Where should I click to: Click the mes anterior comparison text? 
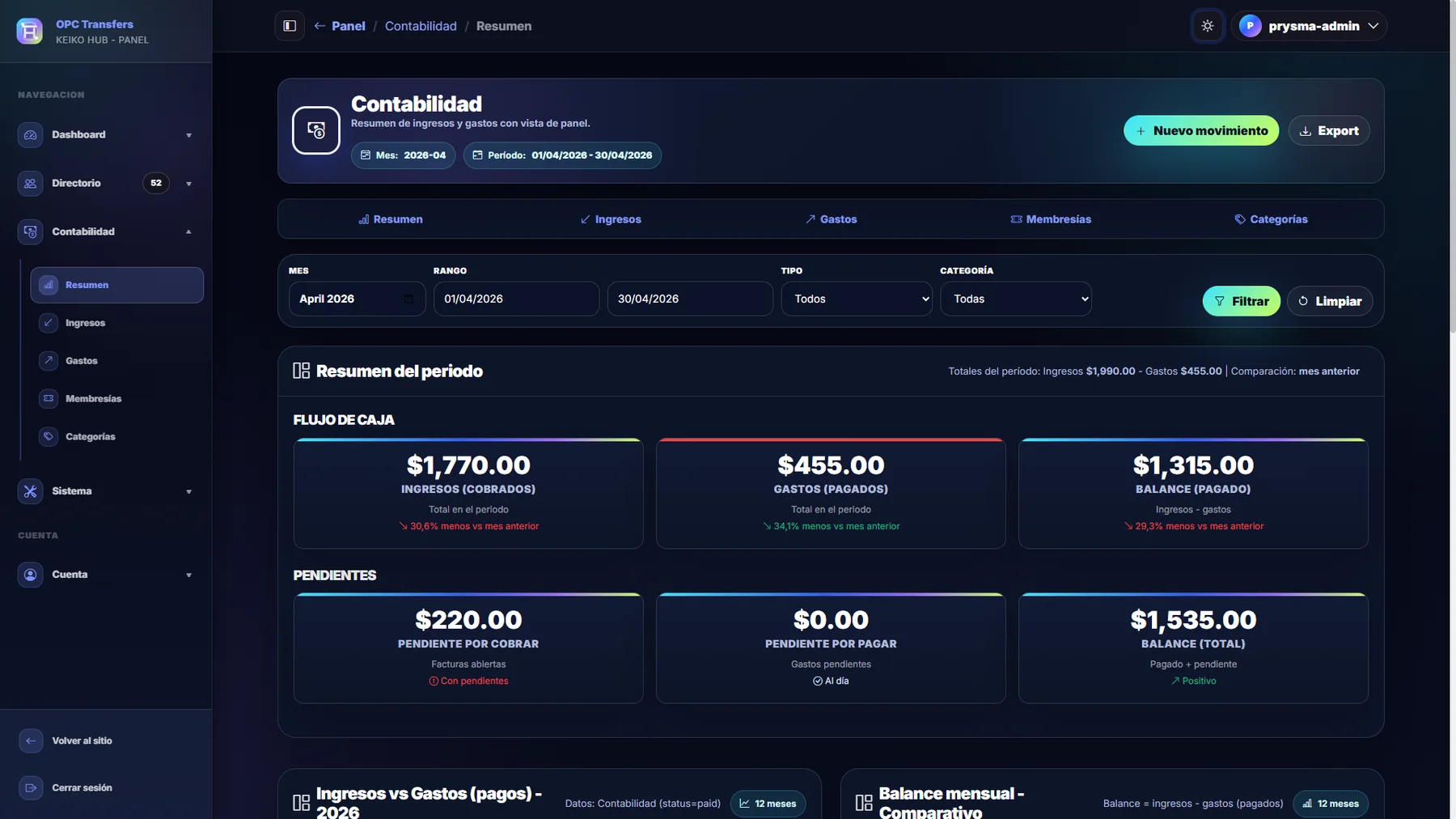[1329, 371]
